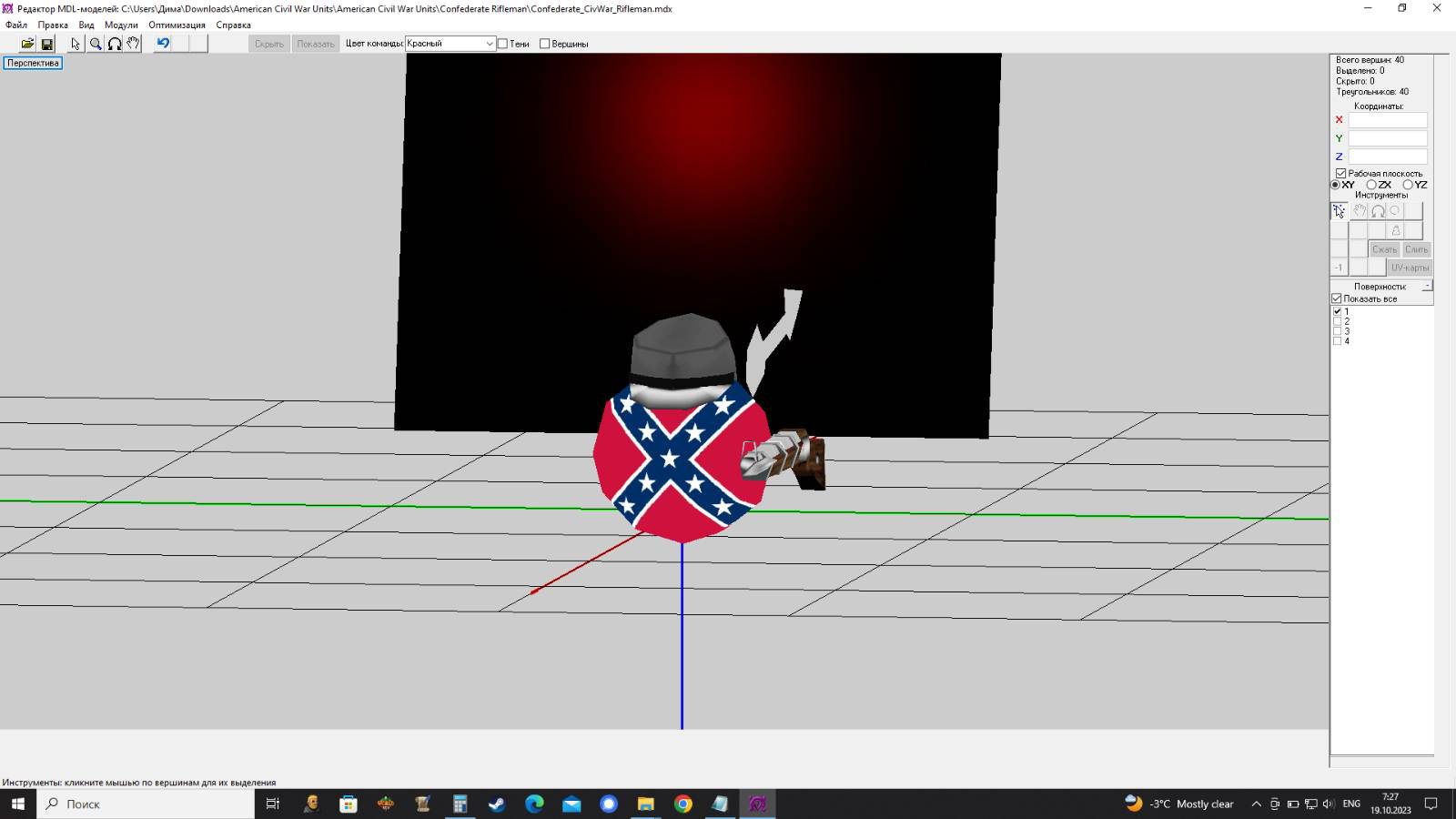Viewport: 1456px width, 819px height.
Task: Open Microsoft Edge from the taskbar
Action: click(534, 804)
